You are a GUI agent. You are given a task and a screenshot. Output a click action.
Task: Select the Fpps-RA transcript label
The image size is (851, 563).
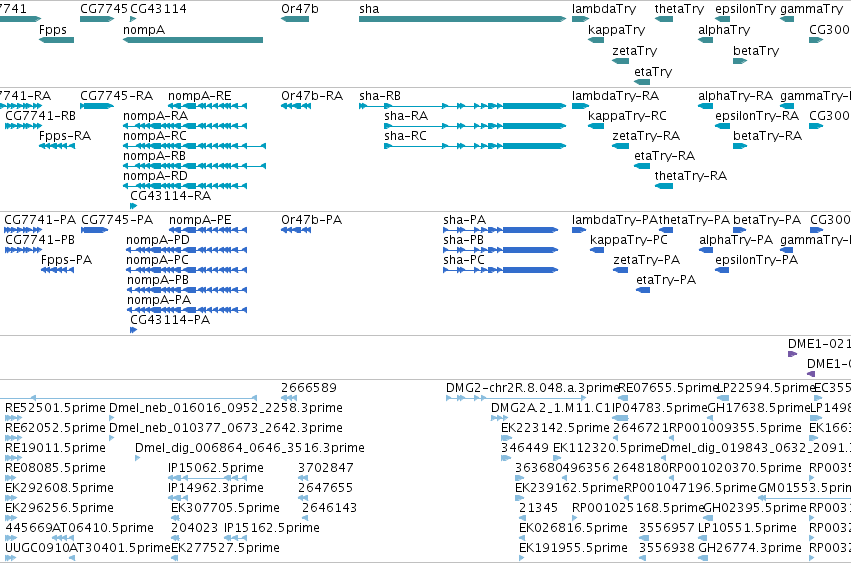coord(65,136)
